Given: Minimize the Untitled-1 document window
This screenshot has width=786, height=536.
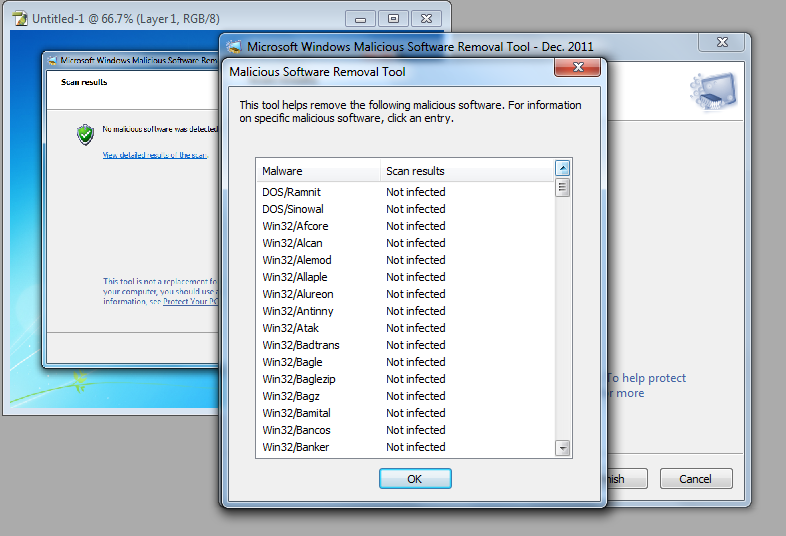Looking at the screenshot, I should (x=361, y=18).
